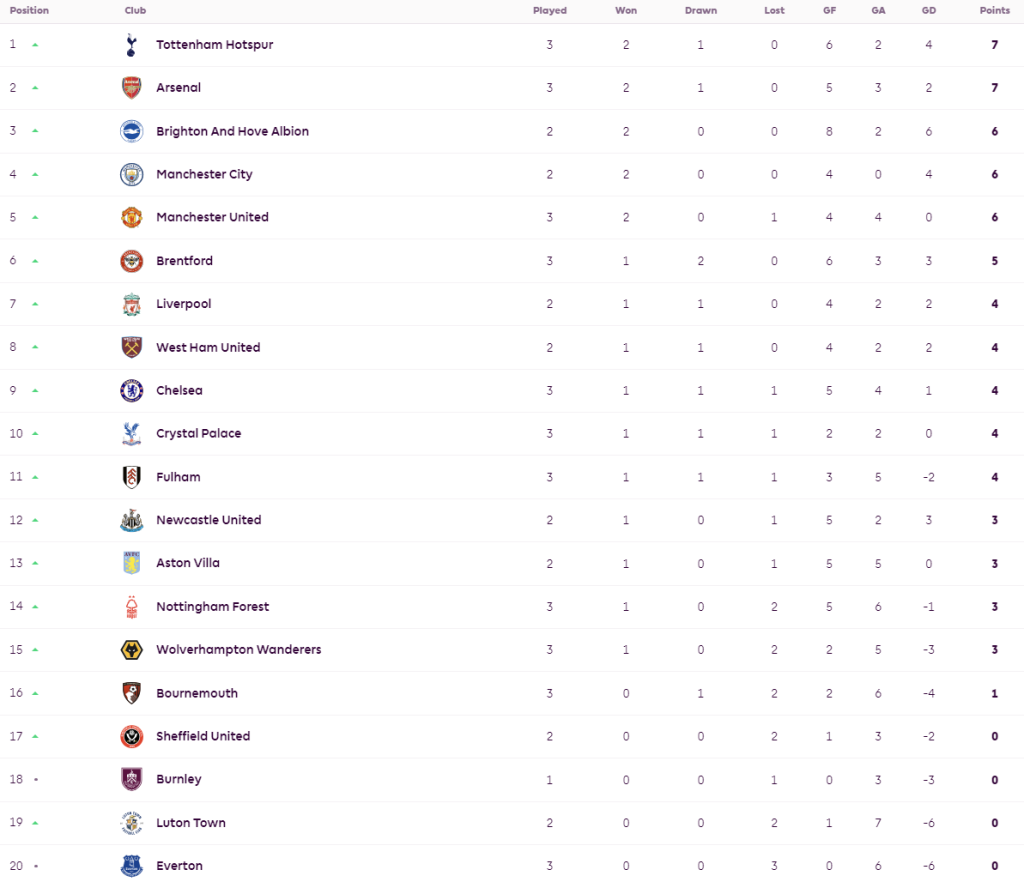Click the Arsenal club crest icon
Screen dimensions: 1024x882
[x=131, y=88]
